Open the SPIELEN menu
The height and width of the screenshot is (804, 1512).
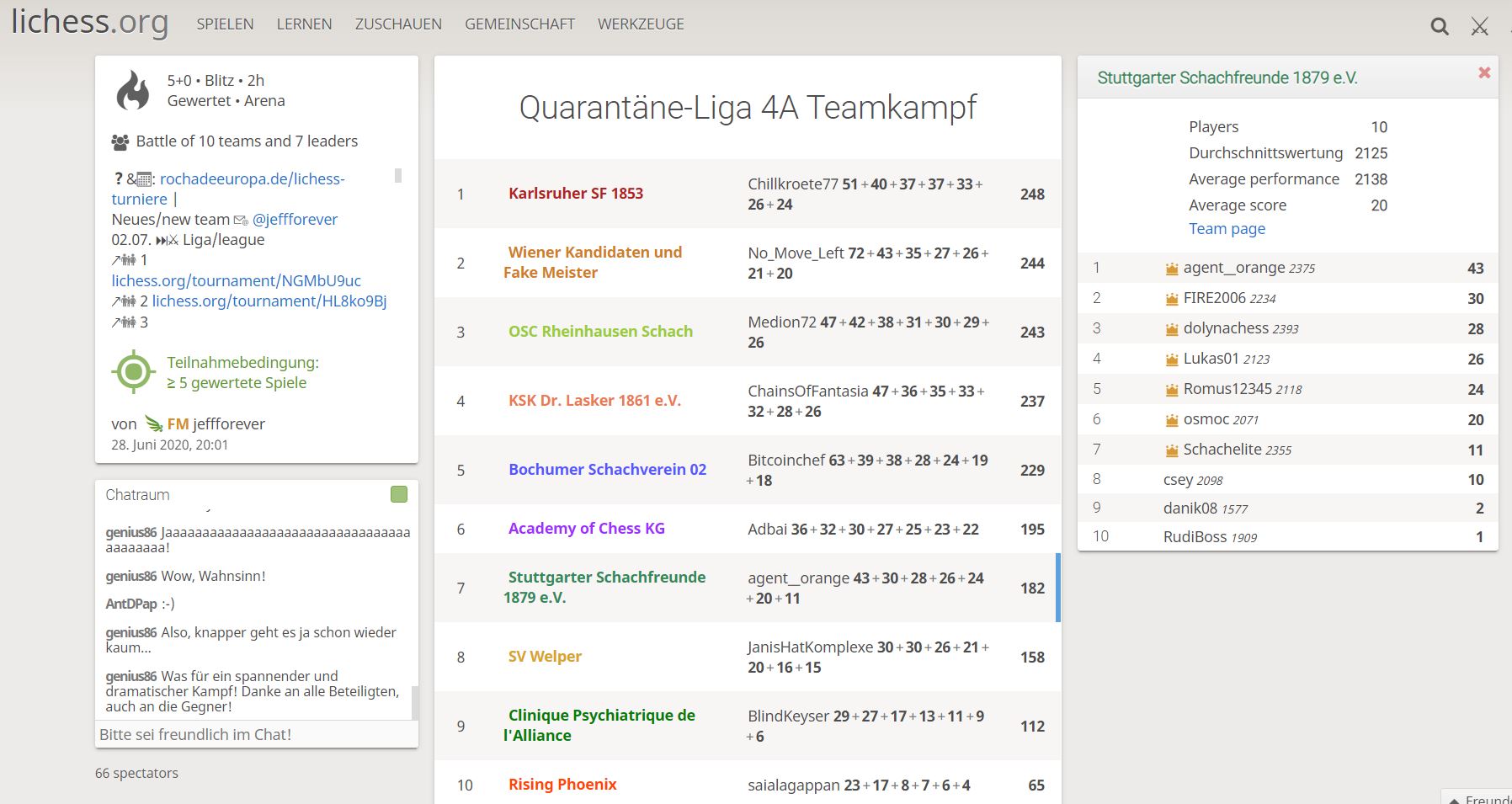[225, 24]
